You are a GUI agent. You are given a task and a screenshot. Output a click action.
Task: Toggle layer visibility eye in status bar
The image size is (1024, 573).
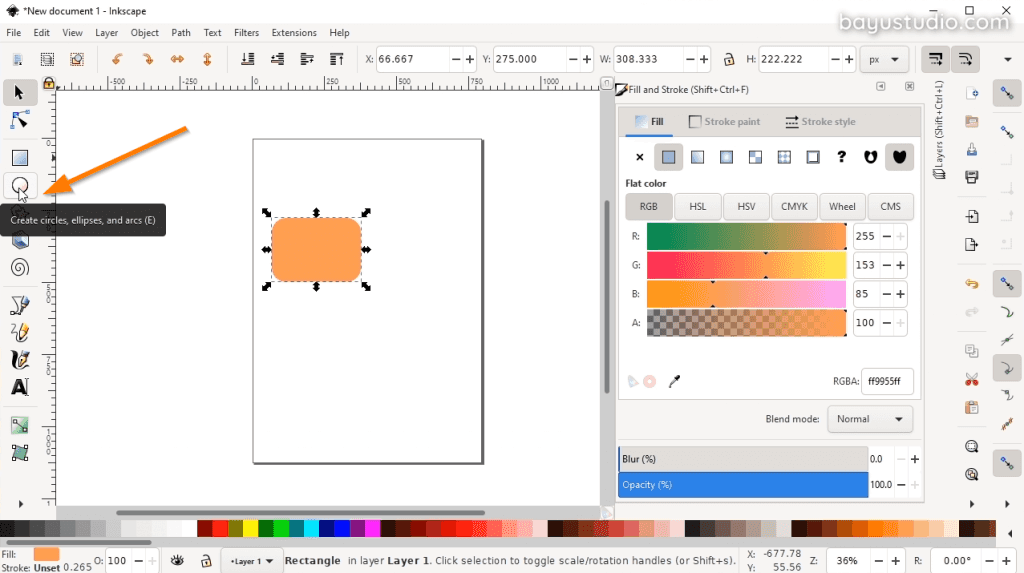(177, 561)
